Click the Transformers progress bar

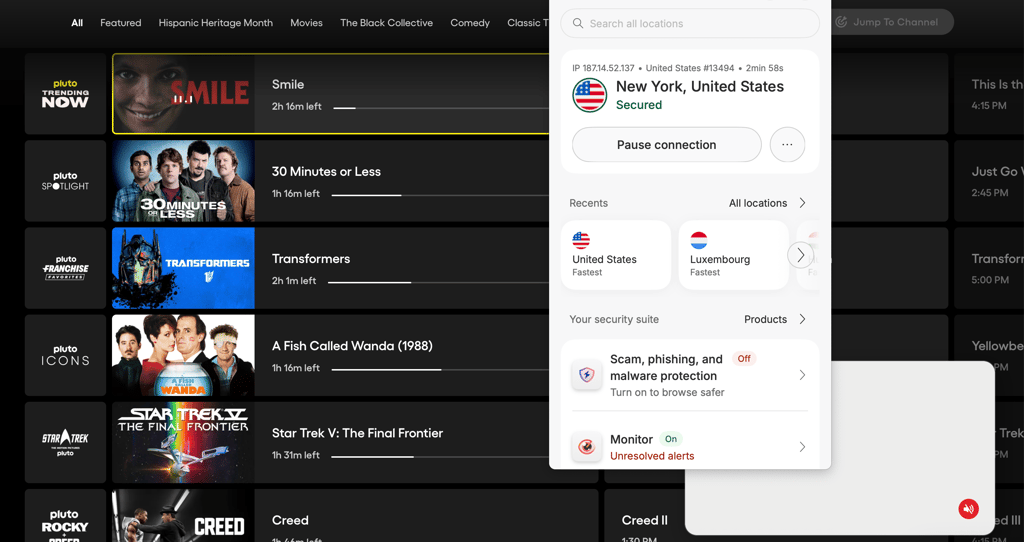point(438,282)
